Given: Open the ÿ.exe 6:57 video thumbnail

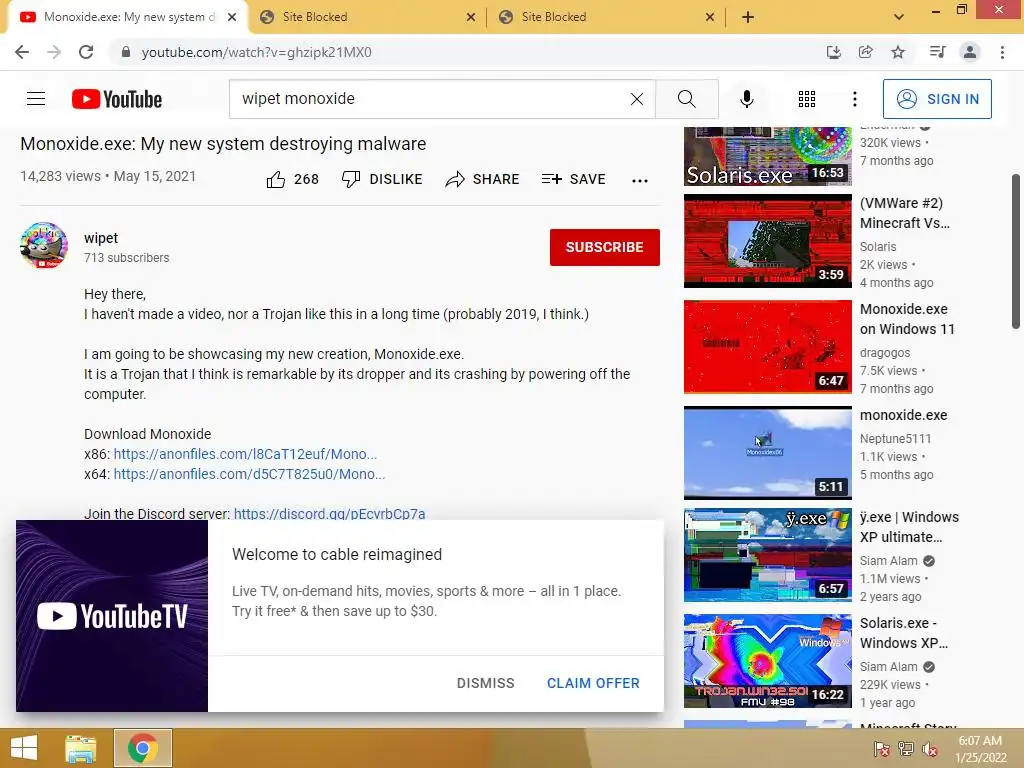Looking at the screenshot, I should click(767, 555).
